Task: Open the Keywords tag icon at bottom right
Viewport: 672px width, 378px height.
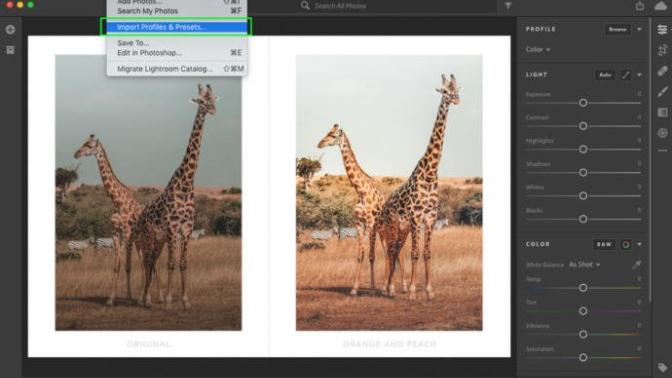Action: click(662, 367)
